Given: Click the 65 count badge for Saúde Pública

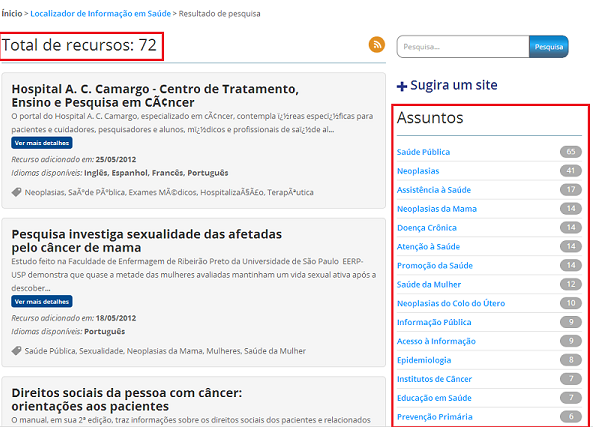Looking at the screenshot, I should point(570,152).
